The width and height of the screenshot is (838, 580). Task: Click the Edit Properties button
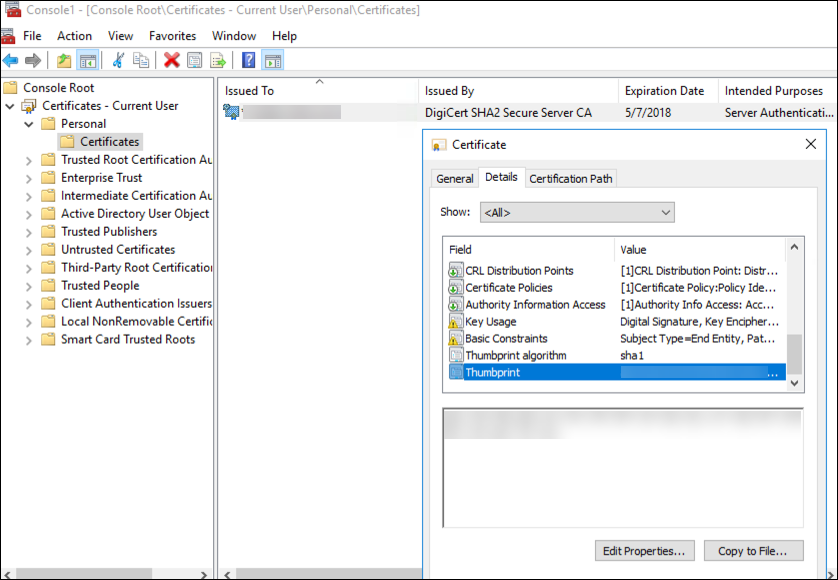click(644, 551)
